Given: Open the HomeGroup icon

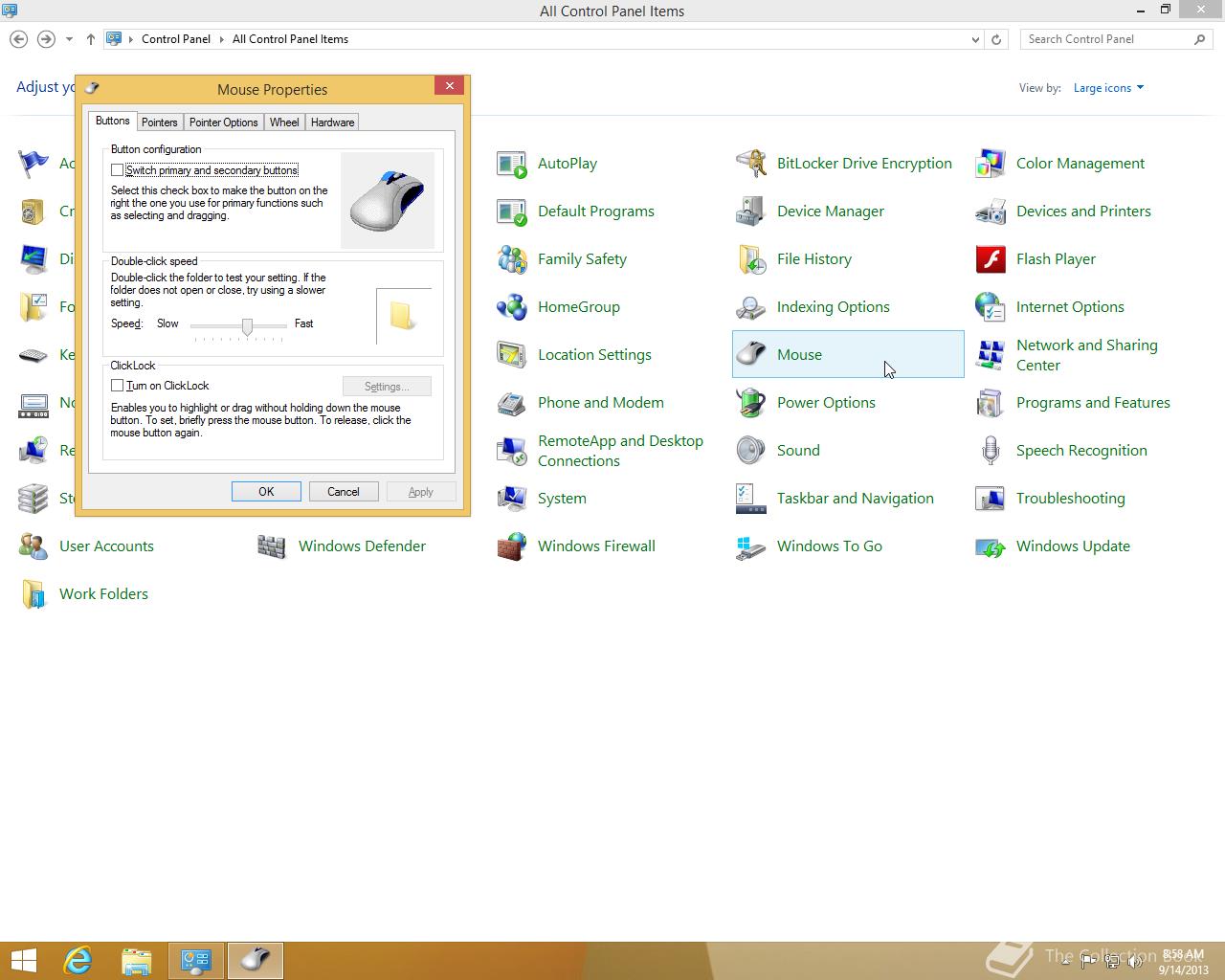Looking at the screenshot, I should coord(512,307).
